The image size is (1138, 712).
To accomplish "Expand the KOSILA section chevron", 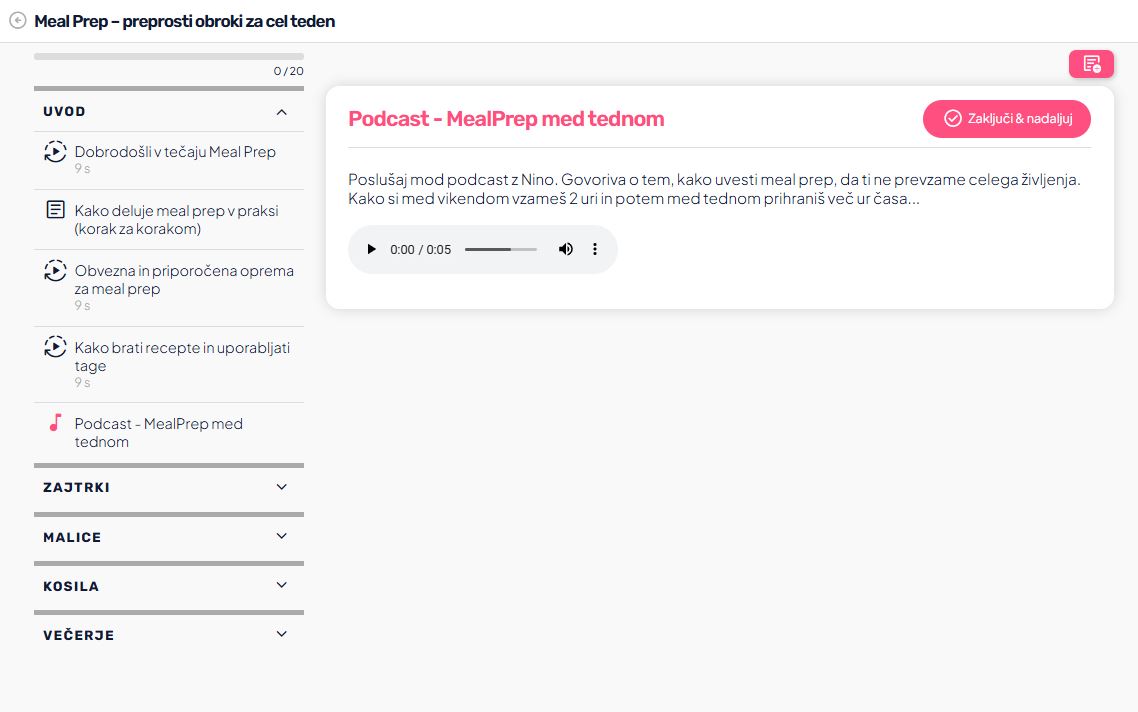I will [x=281, y=585].
